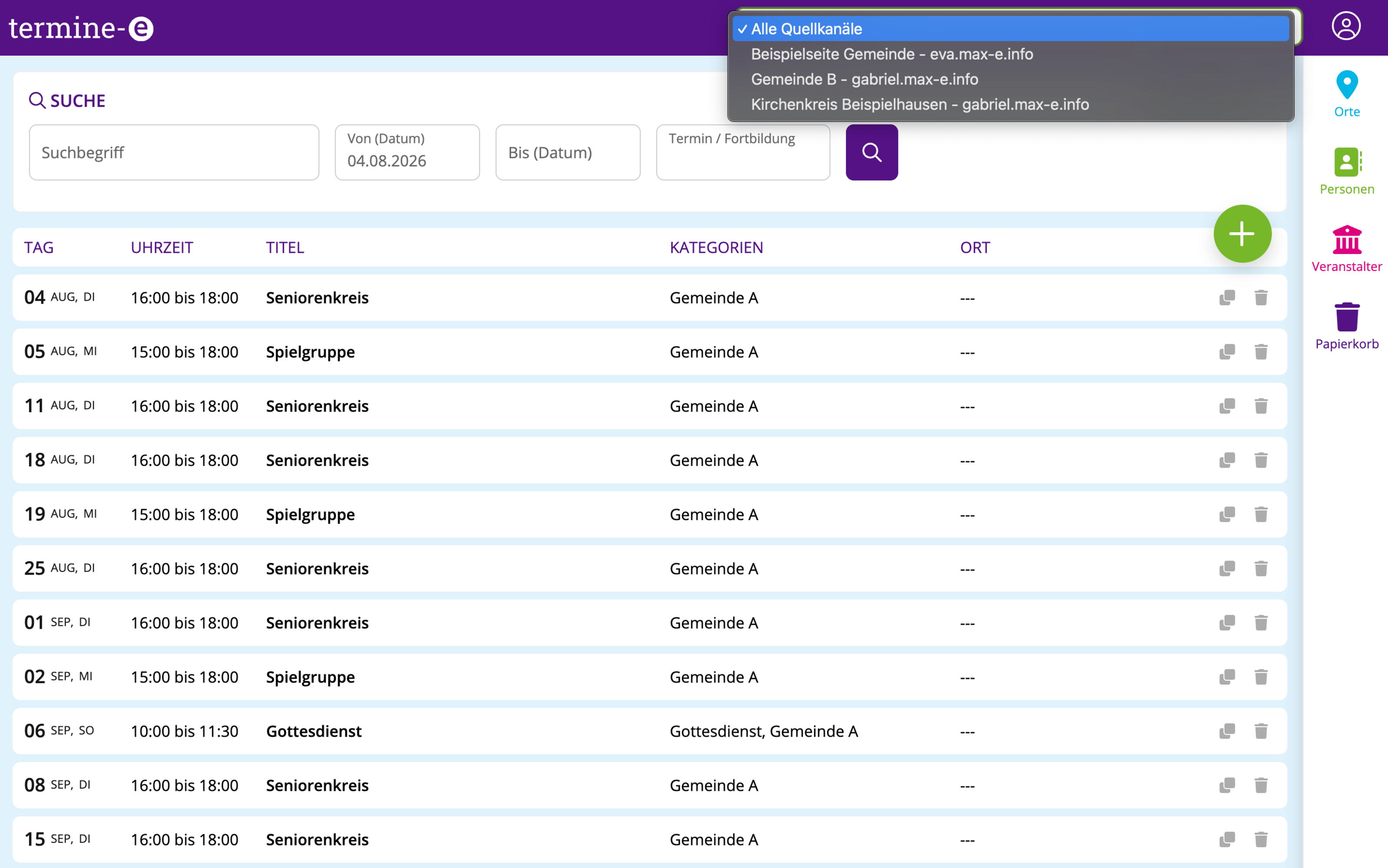Duplicate the 01 Sep Seniorenkreis event
The width and height of the screenshot is (1388, 868).
[x=1227, y=622]
